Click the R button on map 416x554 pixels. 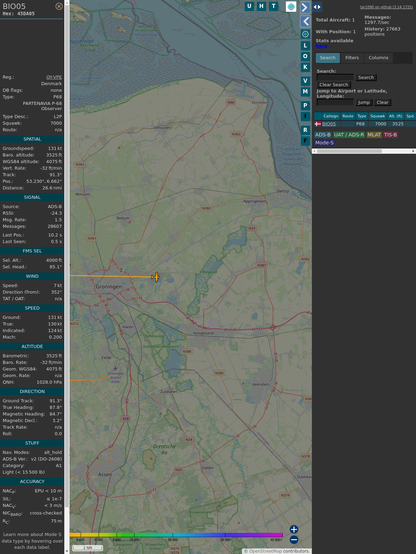(x=305, y=130)
